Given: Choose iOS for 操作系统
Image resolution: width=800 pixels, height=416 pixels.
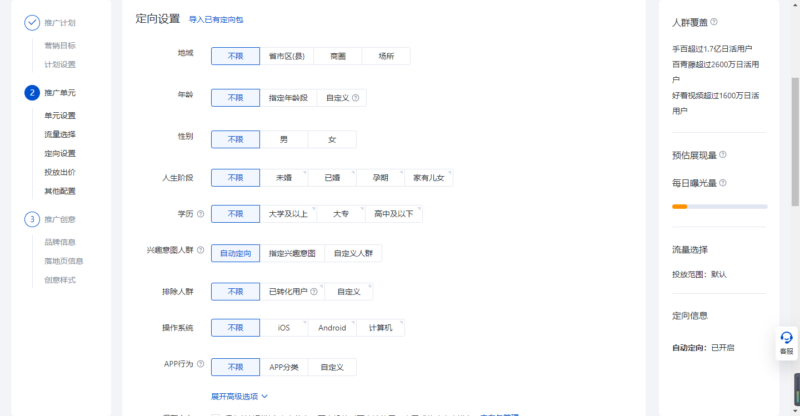Looking at the screenshot, I should [283, 327].
